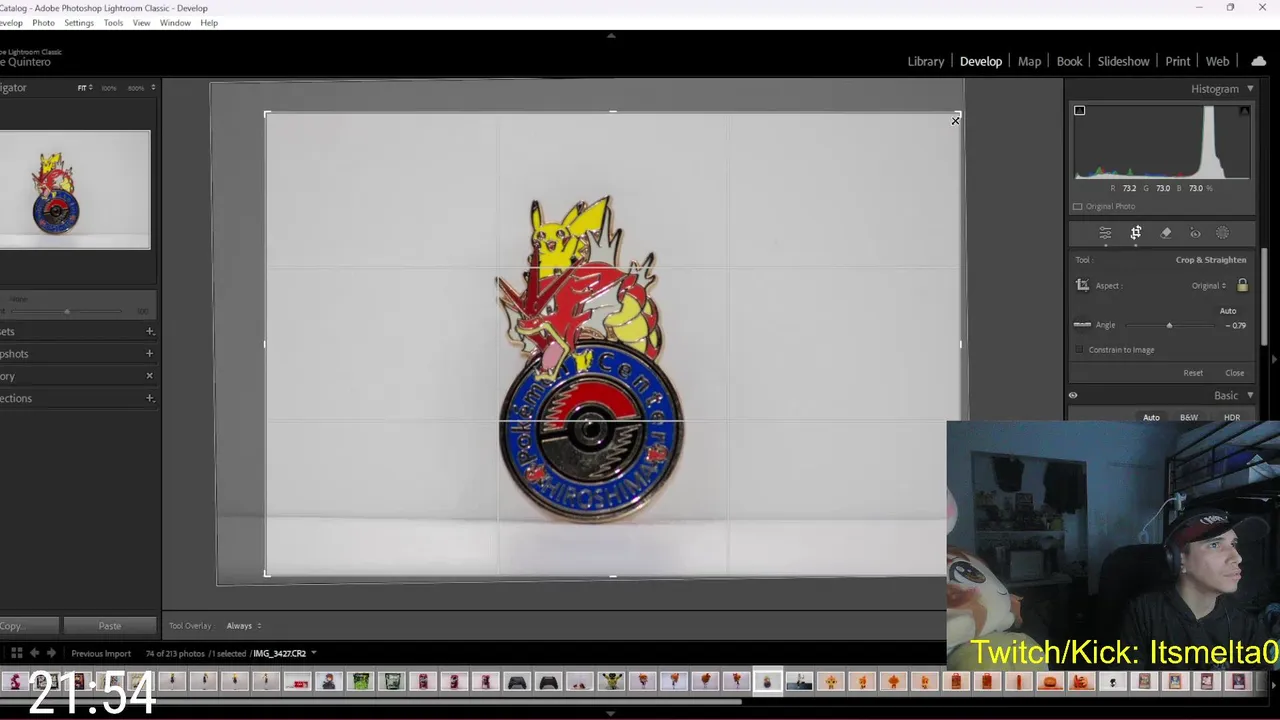Open the Photo menu
This screenshot has height=720, width=1280.
(43, 23)
